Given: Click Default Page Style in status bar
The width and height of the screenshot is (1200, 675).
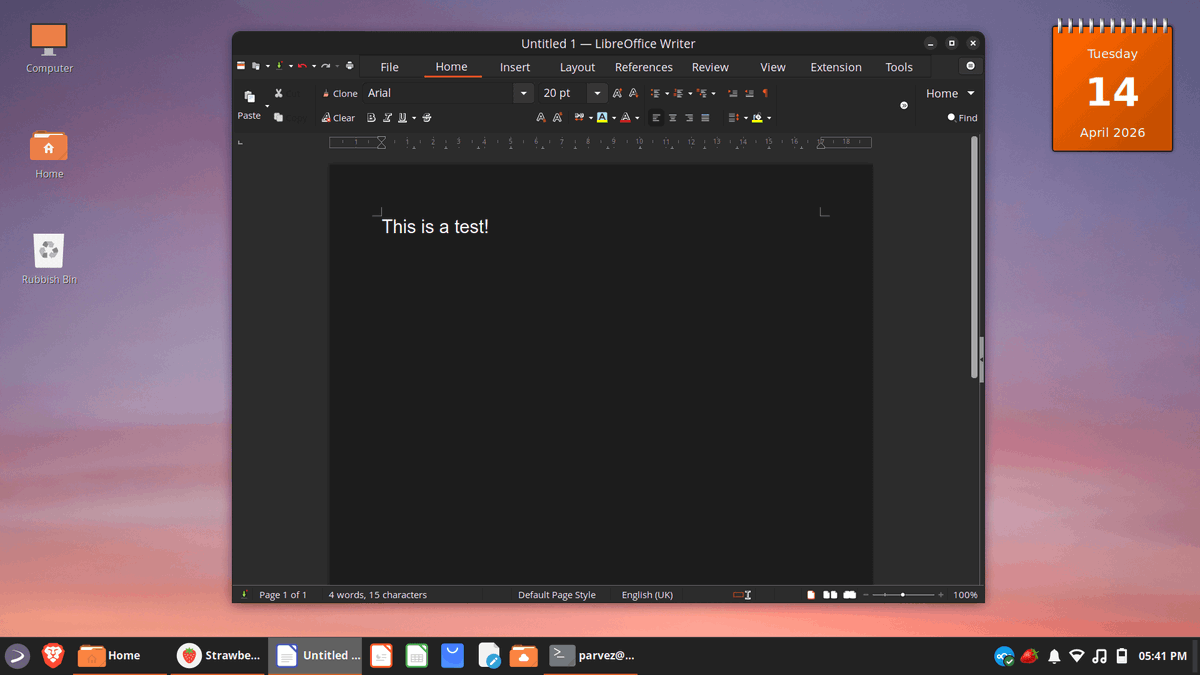Looking at the screenshot, I should tap(557, 595).
